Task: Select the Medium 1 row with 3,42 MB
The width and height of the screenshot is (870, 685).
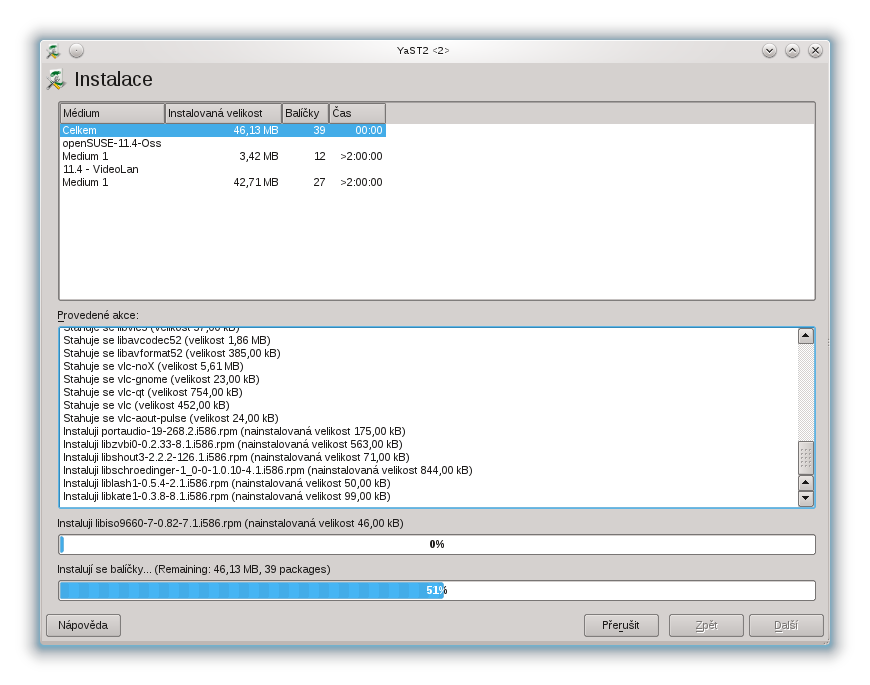Action: click(222, 156)
